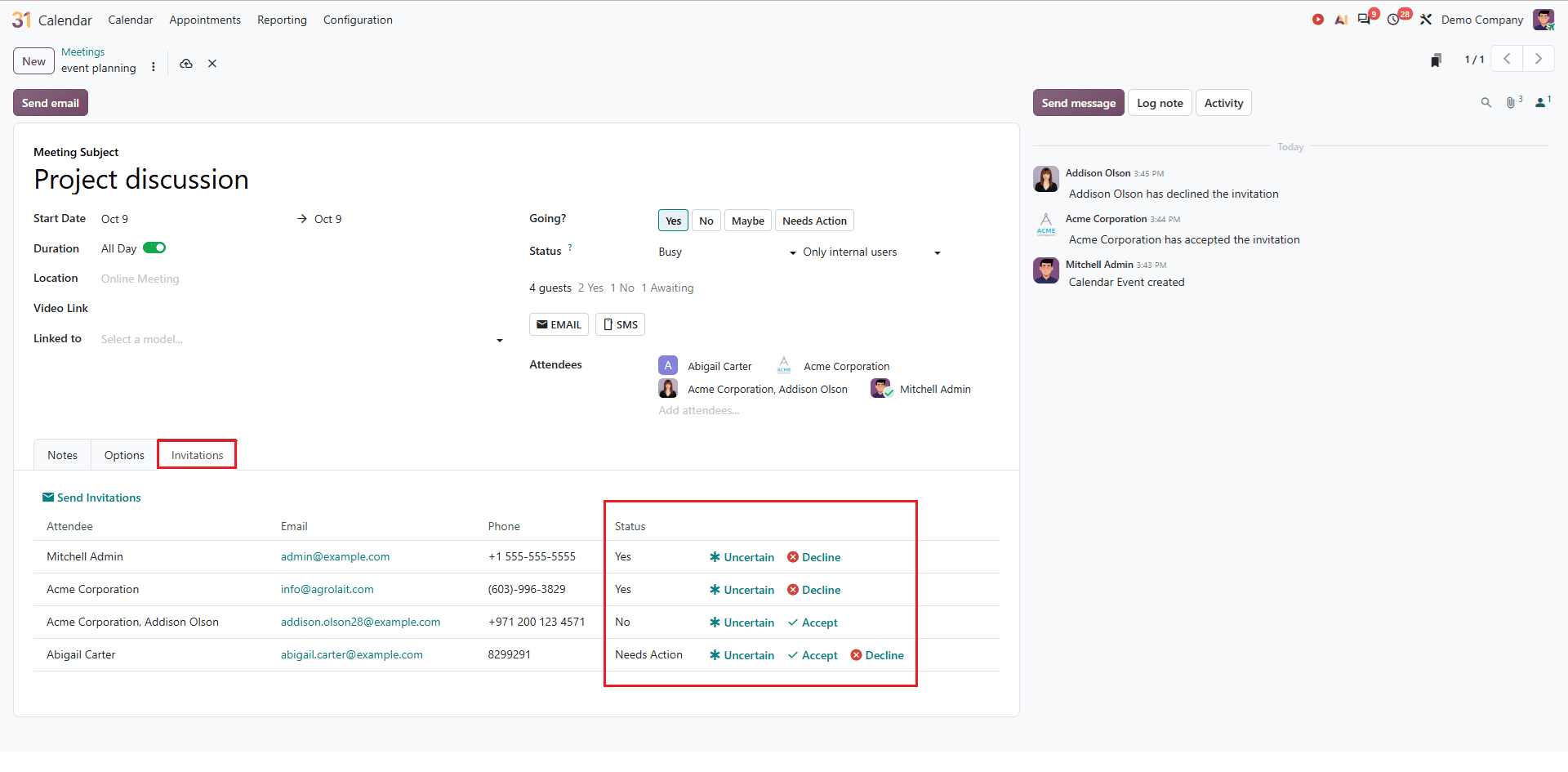Decline Mitchell Admin's invitation

[x=813, y=557]
